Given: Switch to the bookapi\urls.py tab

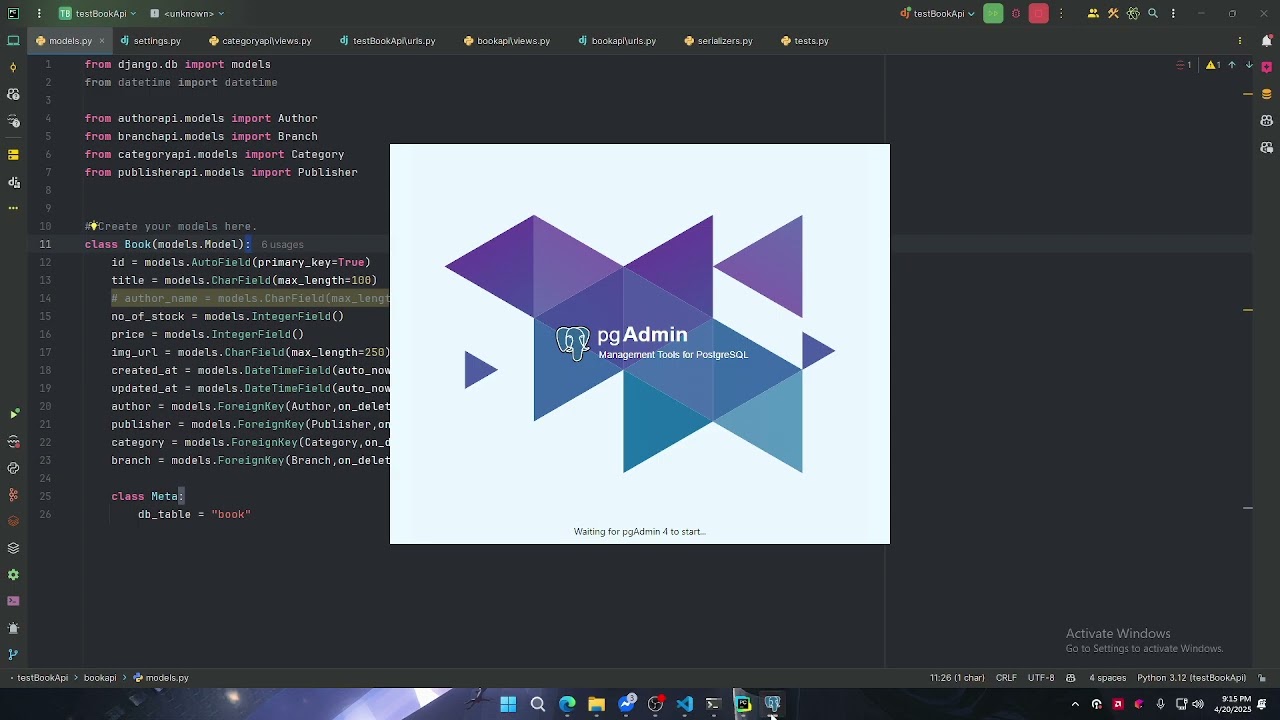Looking at the screenshot, I should 617,41.
